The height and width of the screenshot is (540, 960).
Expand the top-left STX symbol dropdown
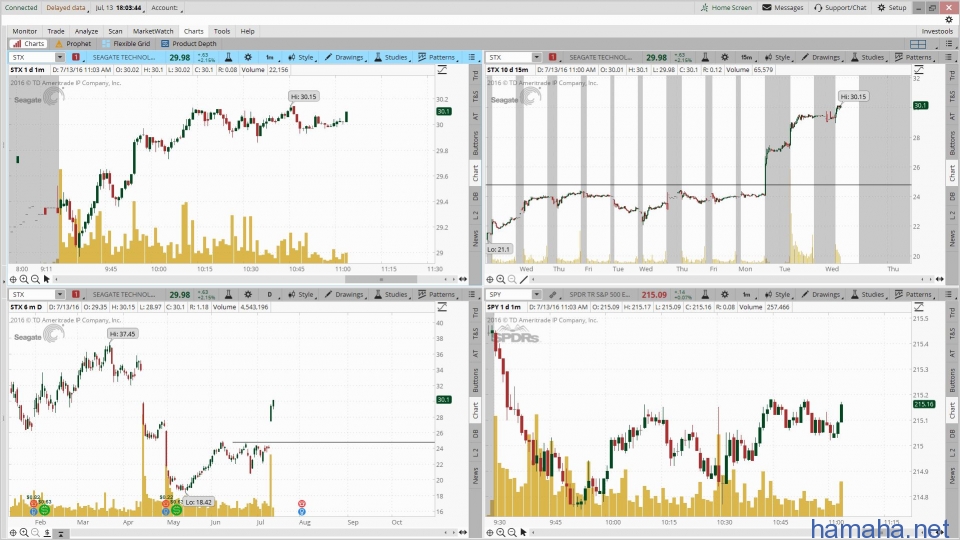coord(59,58)
